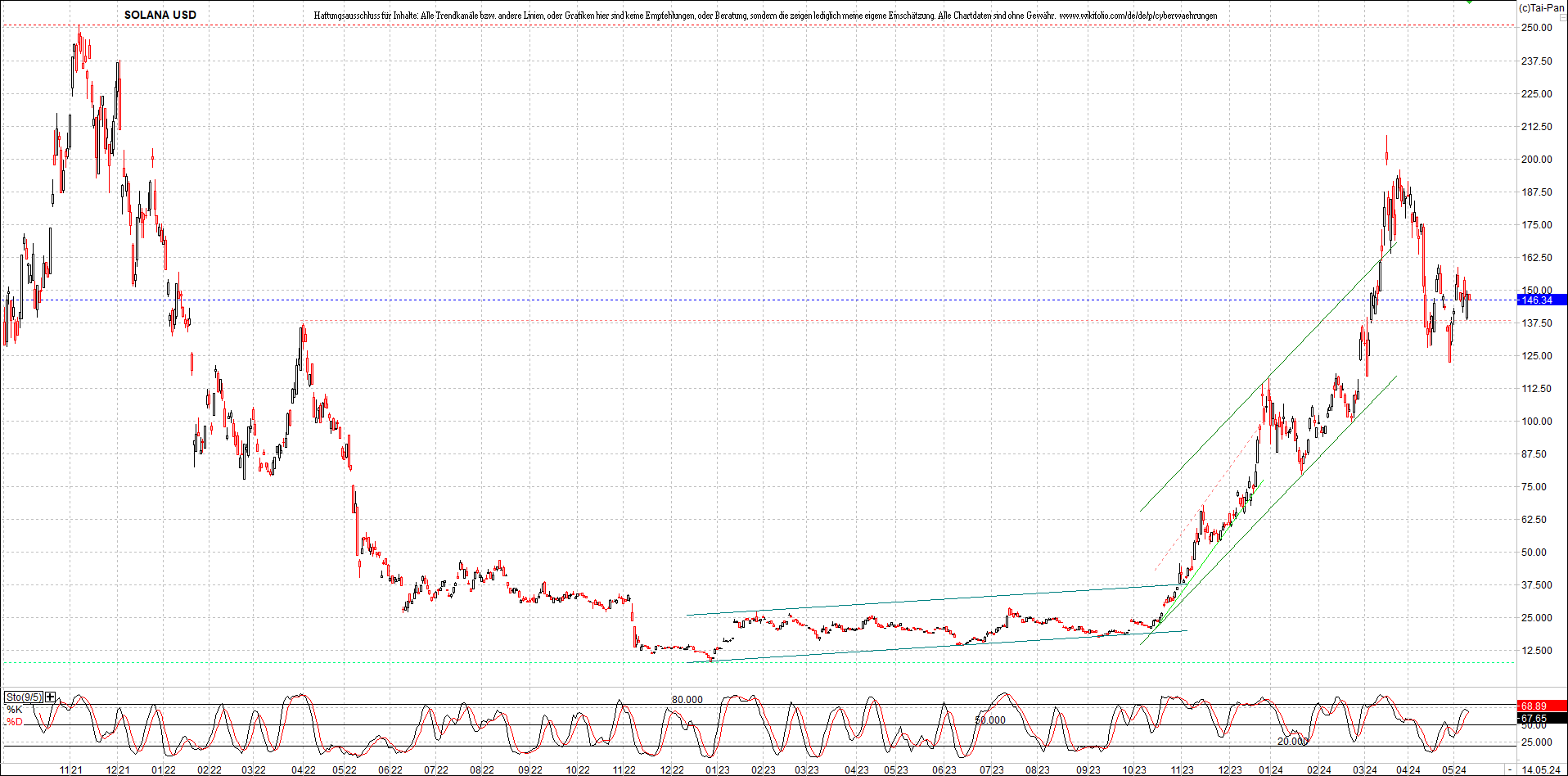Viewport: 1568px width, 776px height.
Task: Click the 200.00 price axis label
Action: coord(1536,160)
